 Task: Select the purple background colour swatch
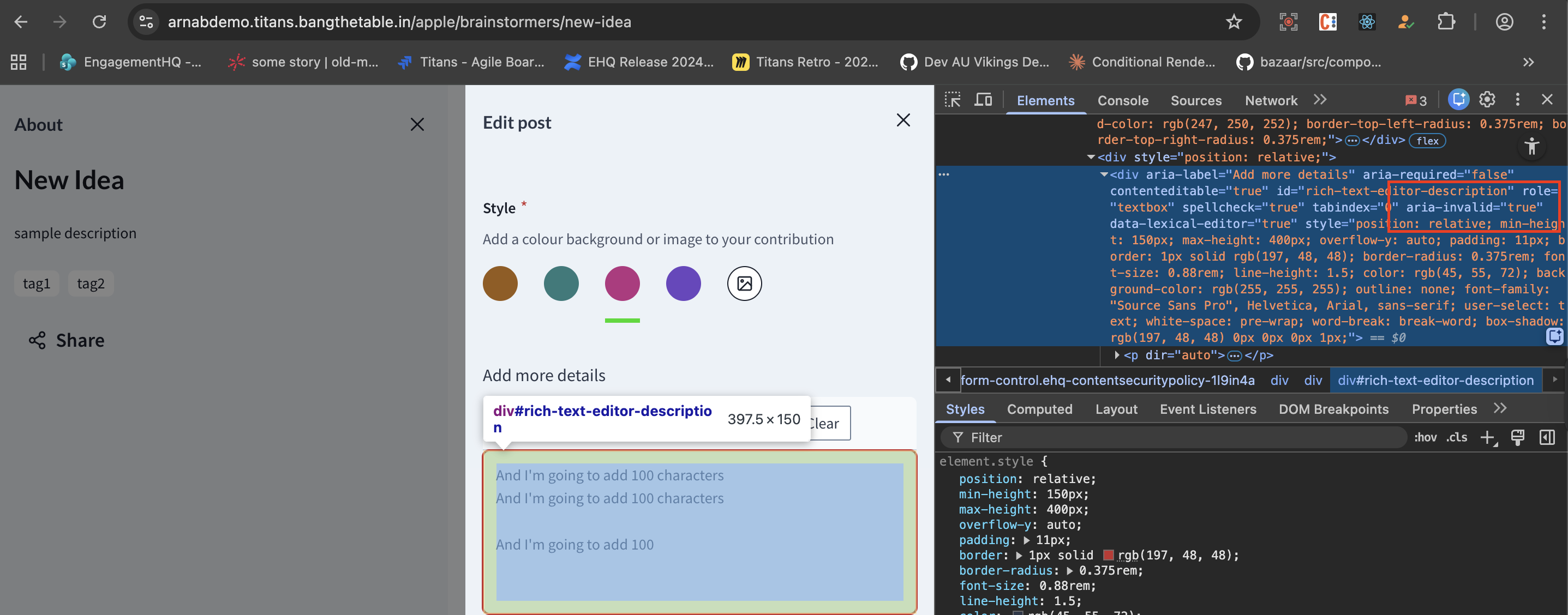683,284
